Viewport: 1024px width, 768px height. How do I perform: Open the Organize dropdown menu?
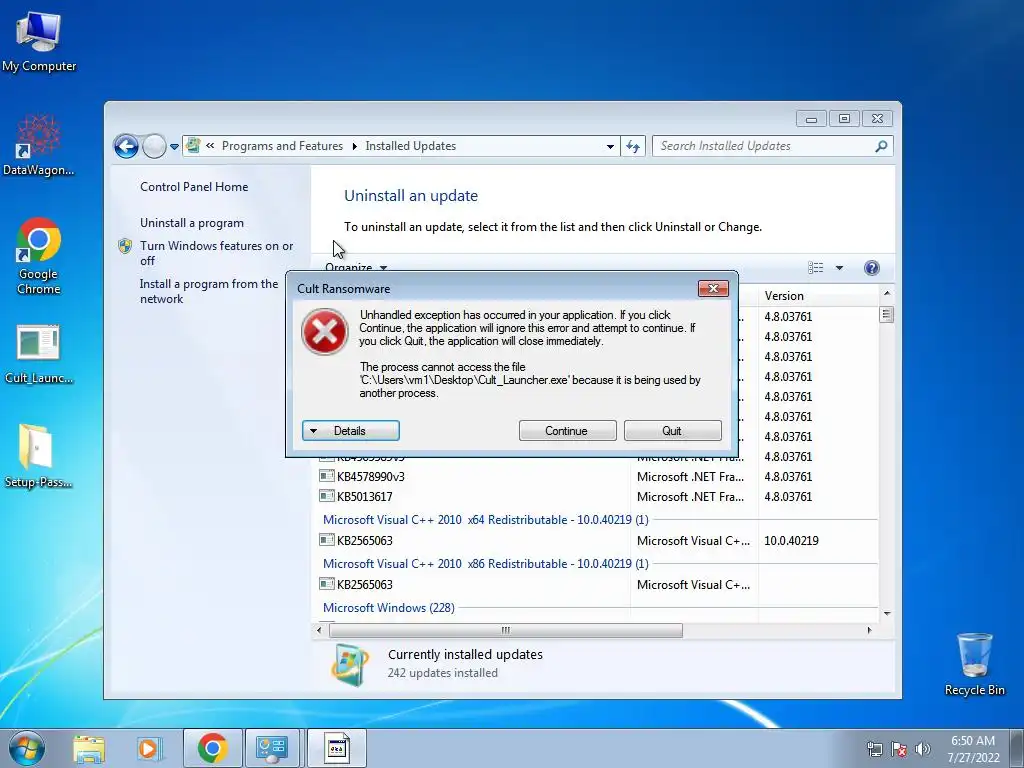click(356, 267)
